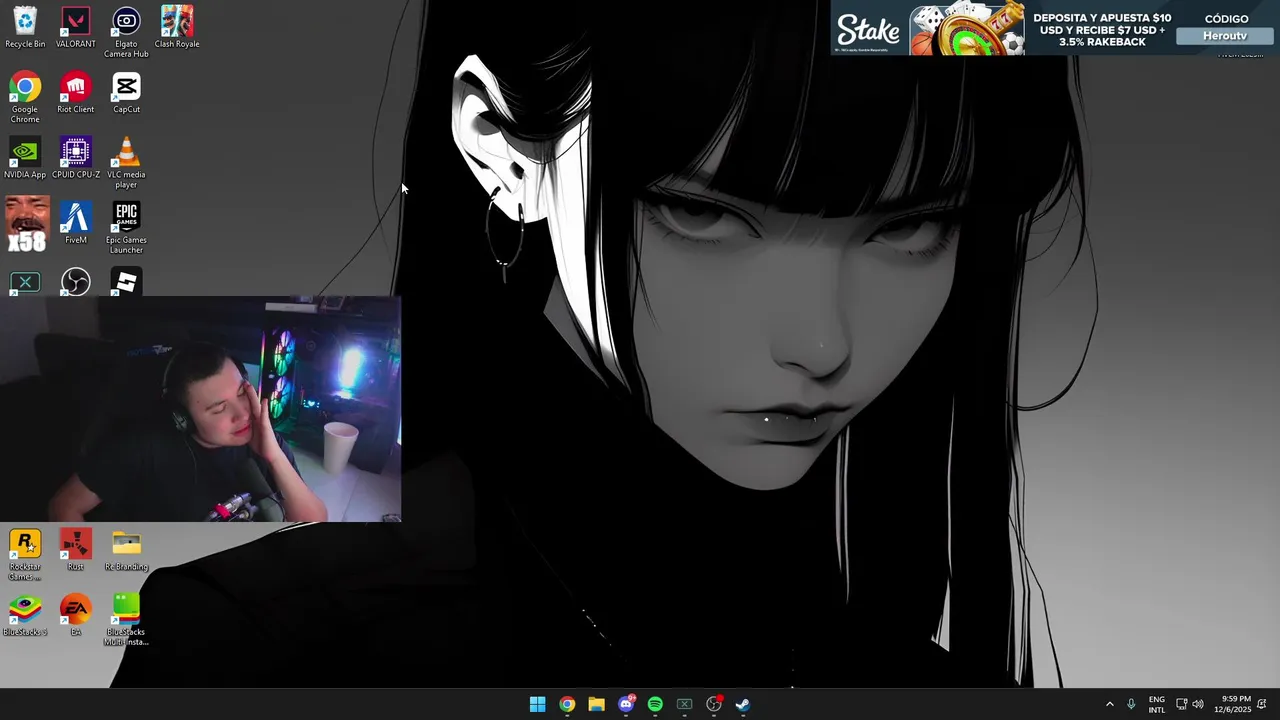Open File Explorer from the taskbar
Image resolution: width=1280 pixels, height=720 pixels.
(596, 704)
